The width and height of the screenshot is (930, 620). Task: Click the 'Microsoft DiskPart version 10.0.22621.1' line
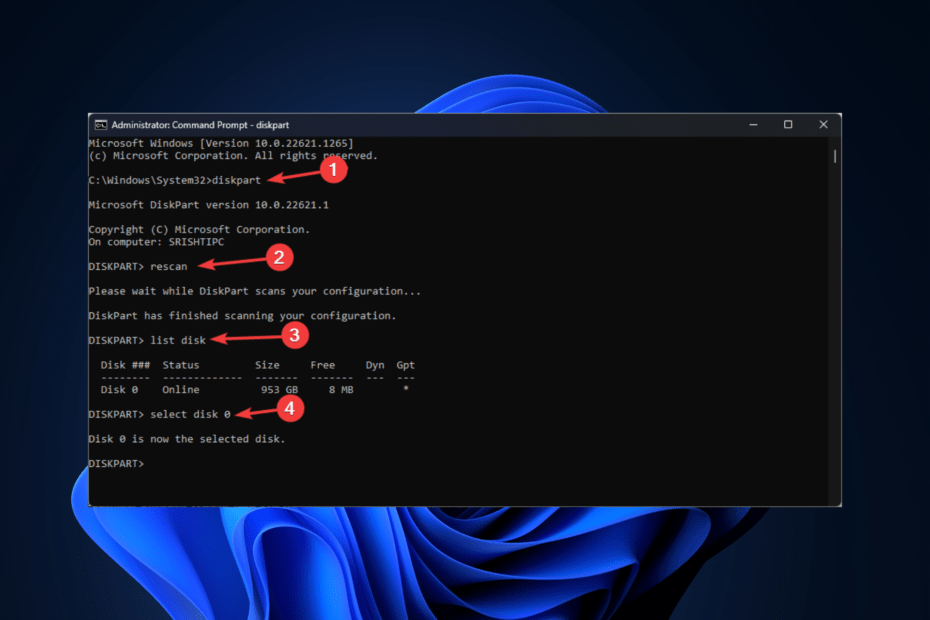click(x=208, y=205)
